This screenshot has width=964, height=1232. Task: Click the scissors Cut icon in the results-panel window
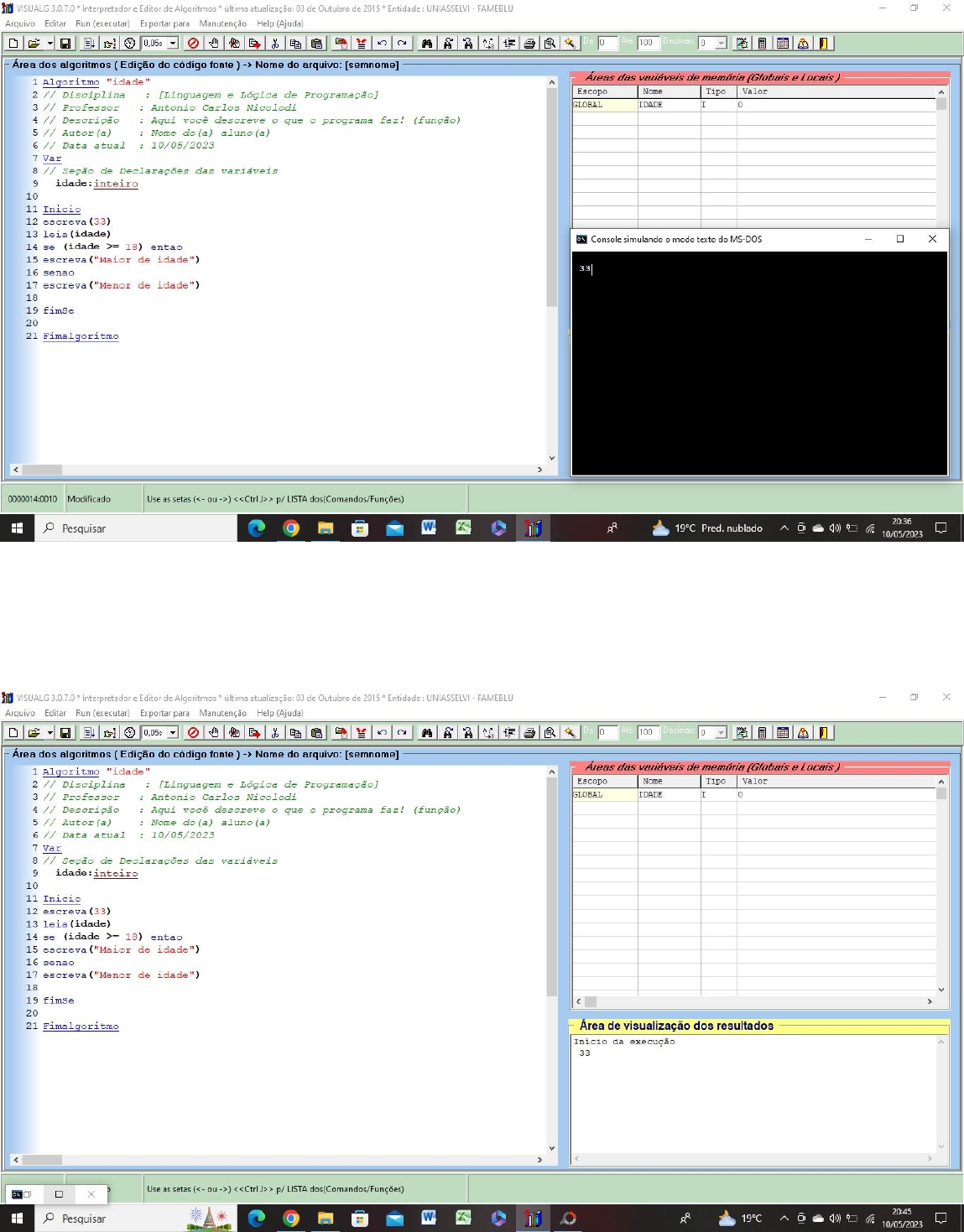click(x=274, y=732)
